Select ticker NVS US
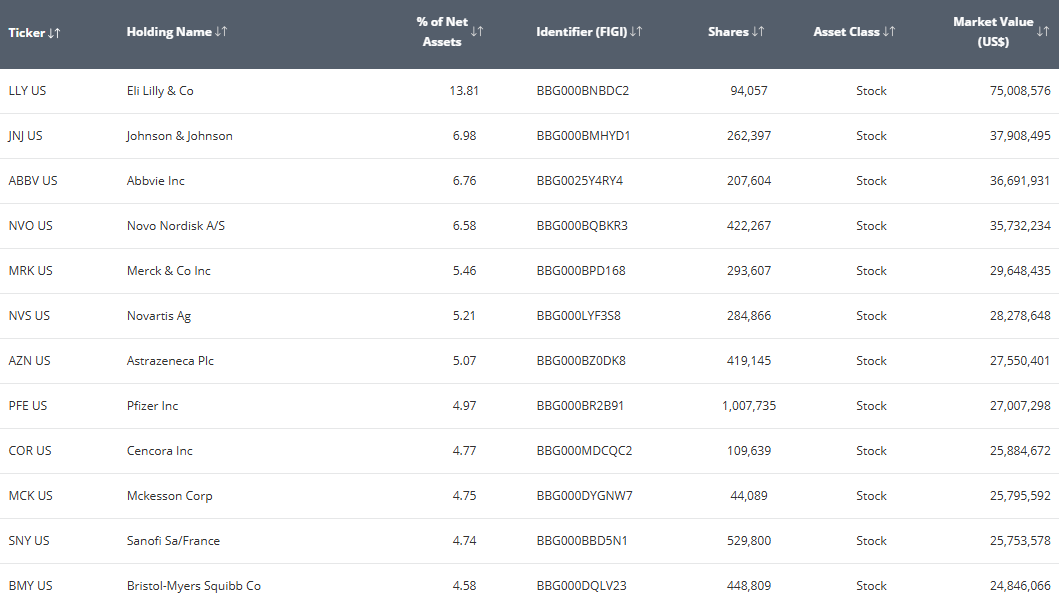The image size is (1059, 607). point(29,316)
